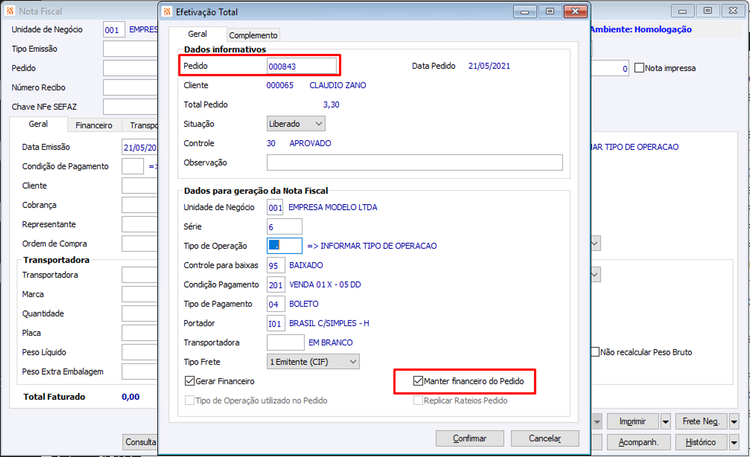Click the Total Pedido value 3,30
The width and height of the screenshot is (750, 457).
(x=331, y=104)
